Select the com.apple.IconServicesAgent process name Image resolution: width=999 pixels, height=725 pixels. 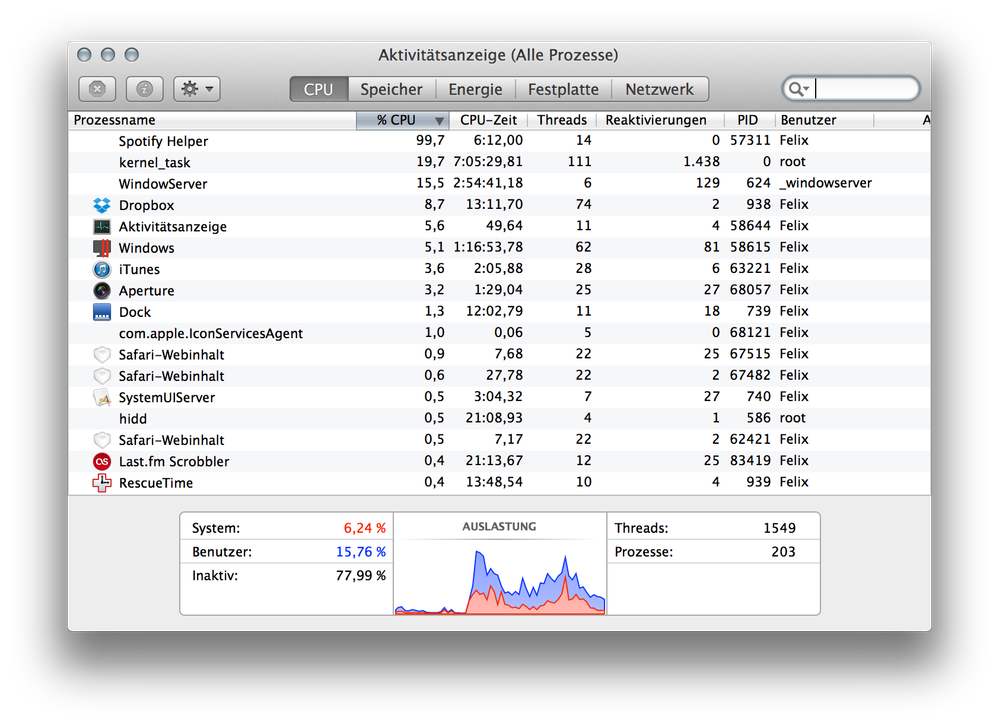[x=211, y=333]
